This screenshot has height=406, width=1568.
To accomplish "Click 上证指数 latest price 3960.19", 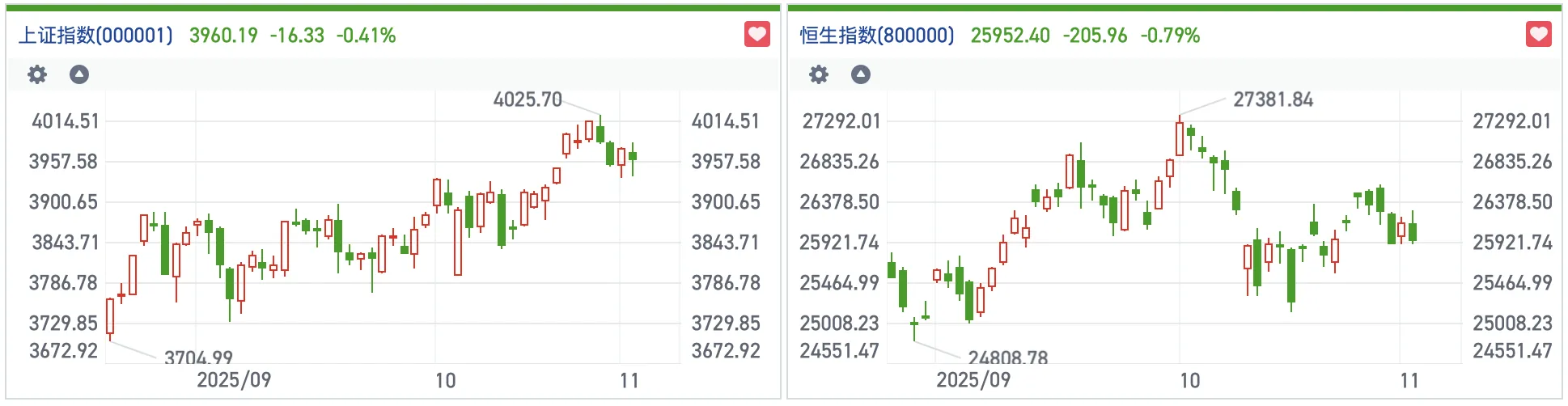I will pyautogui.click(x=223, y=36).
